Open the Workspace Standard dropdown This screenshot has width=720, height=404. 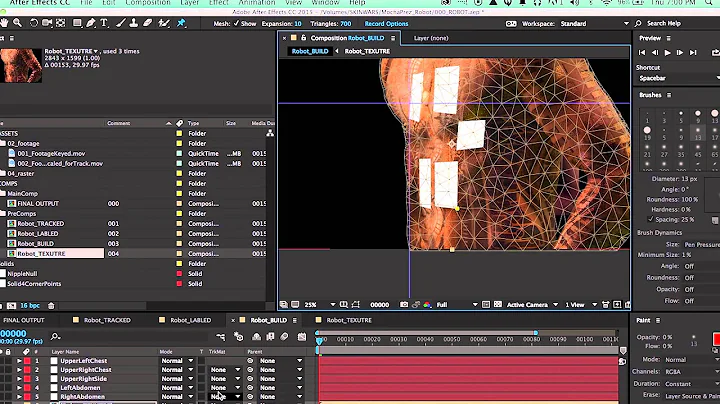tap(595, 23)
